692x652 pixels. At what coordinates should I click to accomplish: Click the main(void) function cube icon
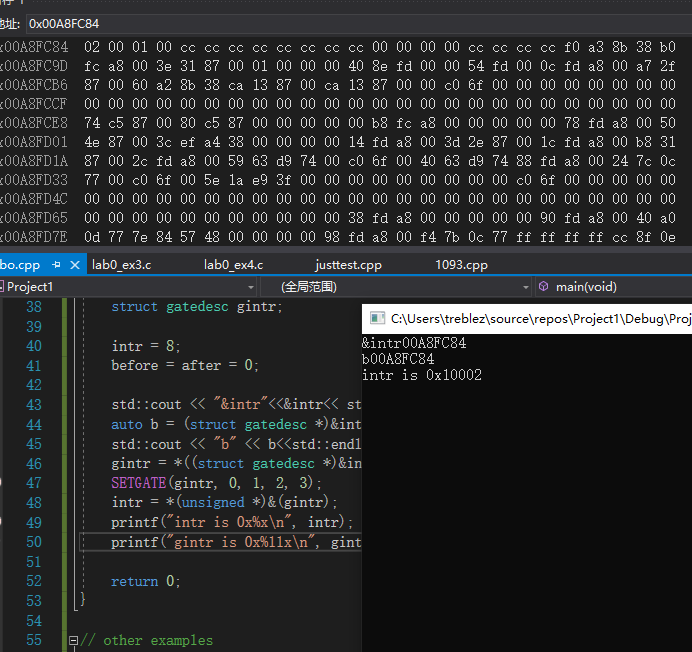(544, 286)
